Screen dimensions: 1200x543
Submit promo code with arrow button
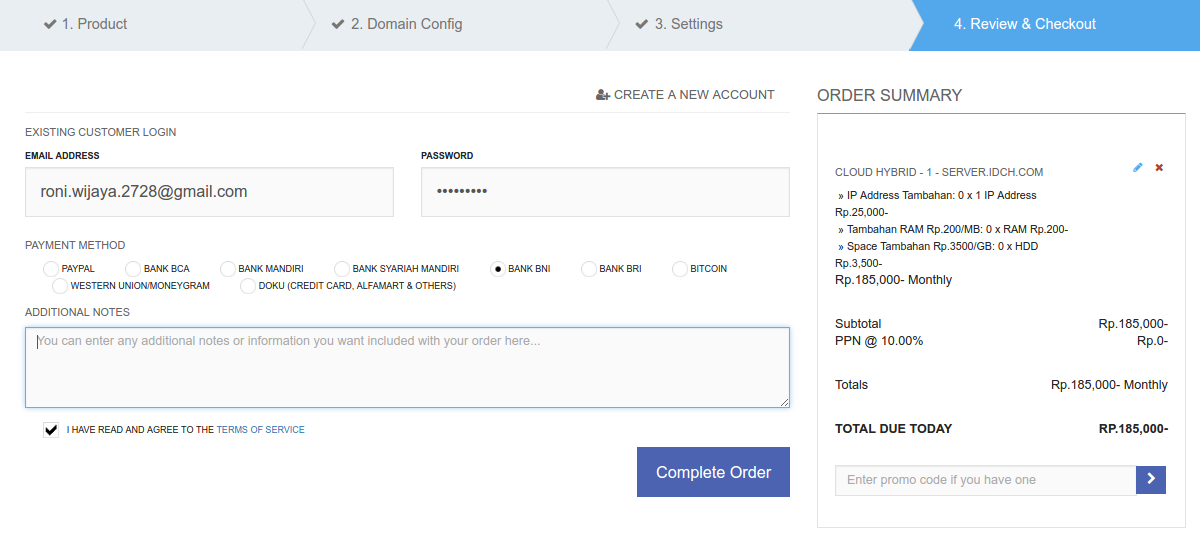click(1151, 480)
